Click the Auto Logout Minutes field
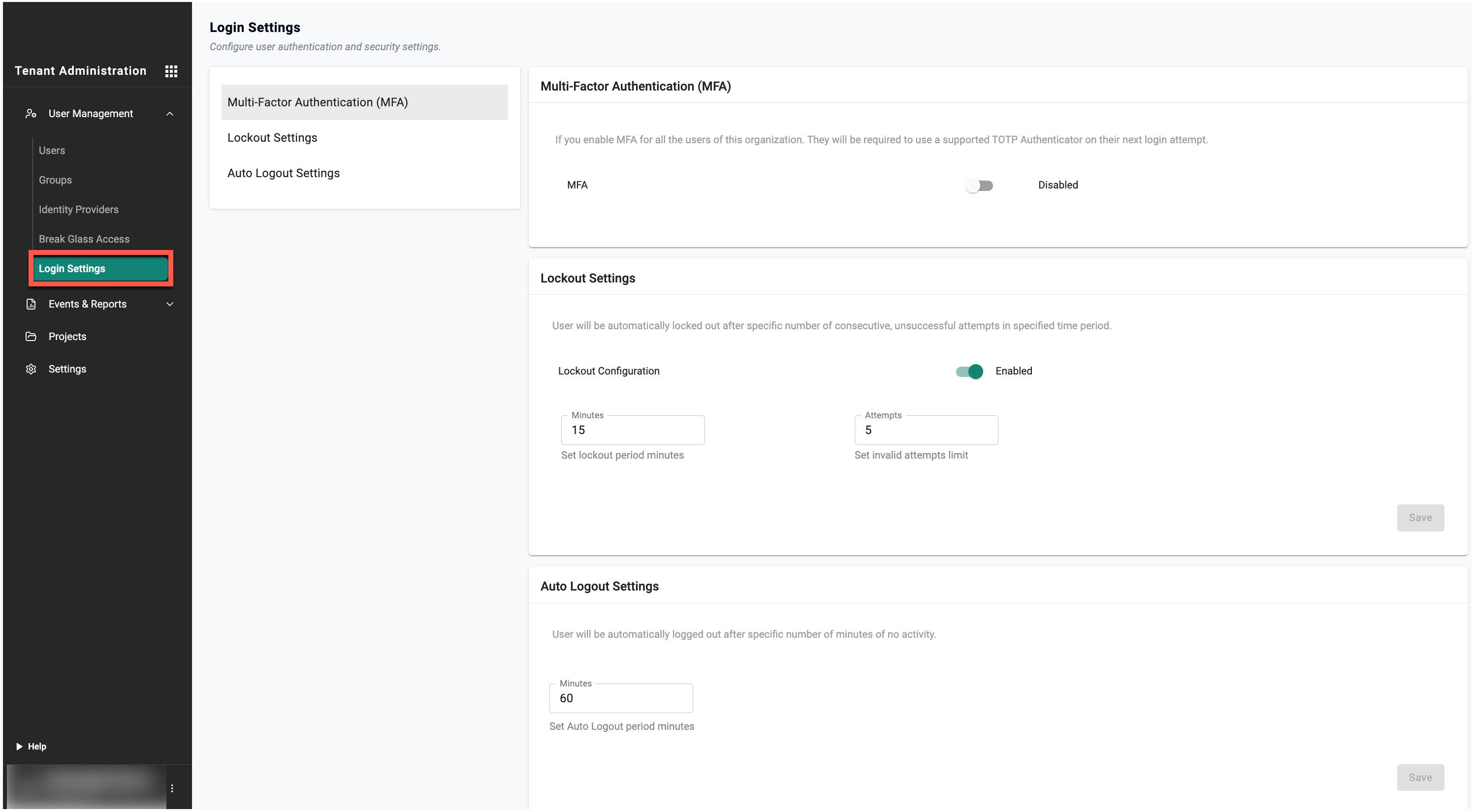Image resolution: width=1474 pixels, height=812 pixels. (621, 698)
